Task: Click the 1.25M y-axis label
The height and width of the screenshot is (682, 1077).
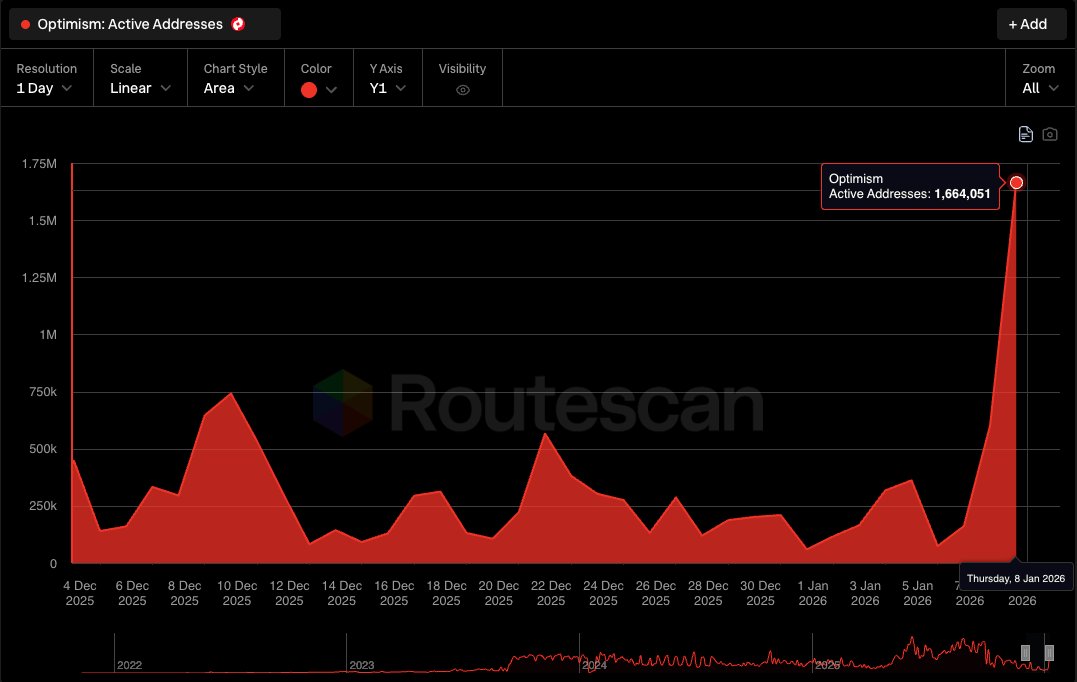Action: coord(39,277)
